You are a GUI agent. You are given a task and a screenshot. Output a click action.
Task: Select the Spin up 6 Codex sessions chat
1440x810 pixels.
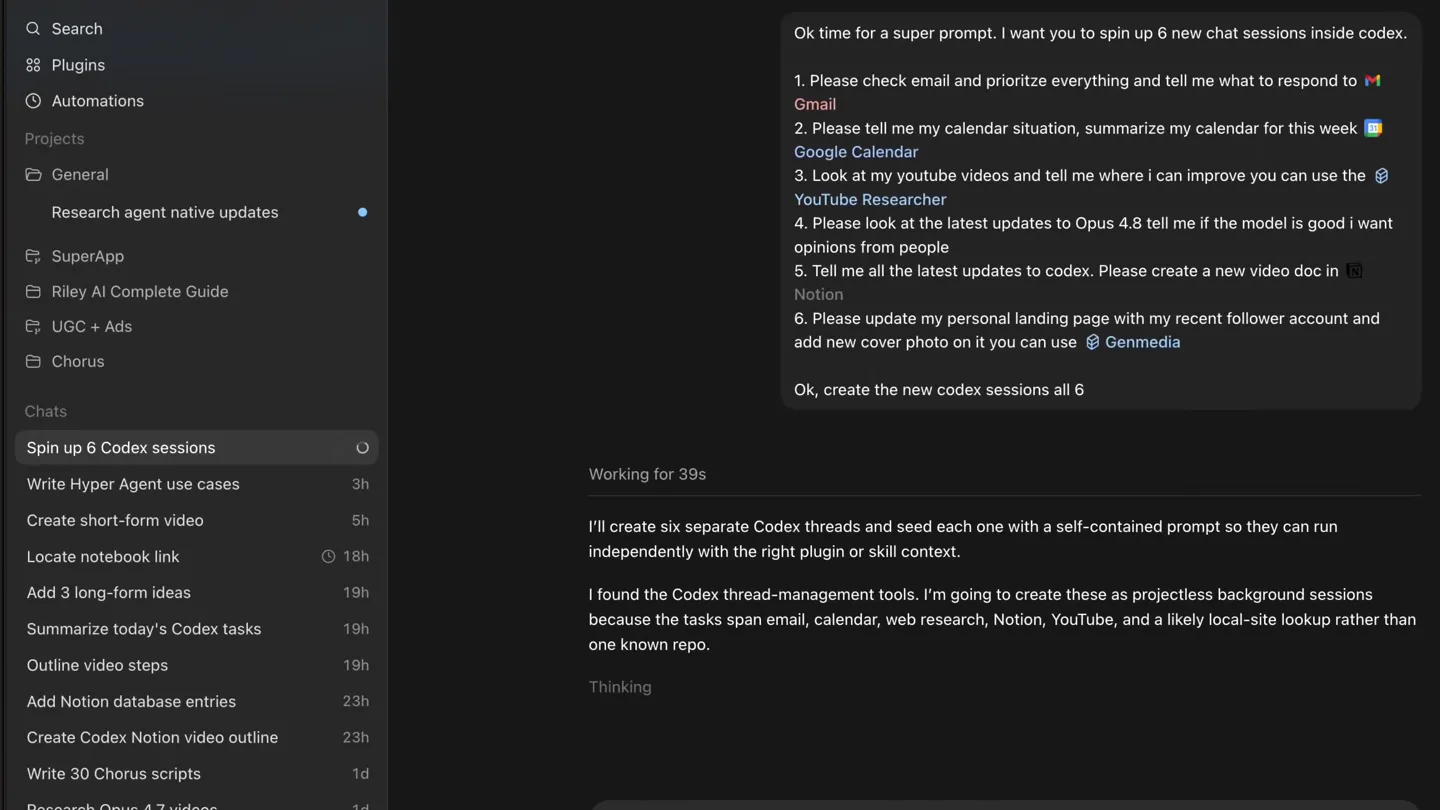tap(196, 448)
